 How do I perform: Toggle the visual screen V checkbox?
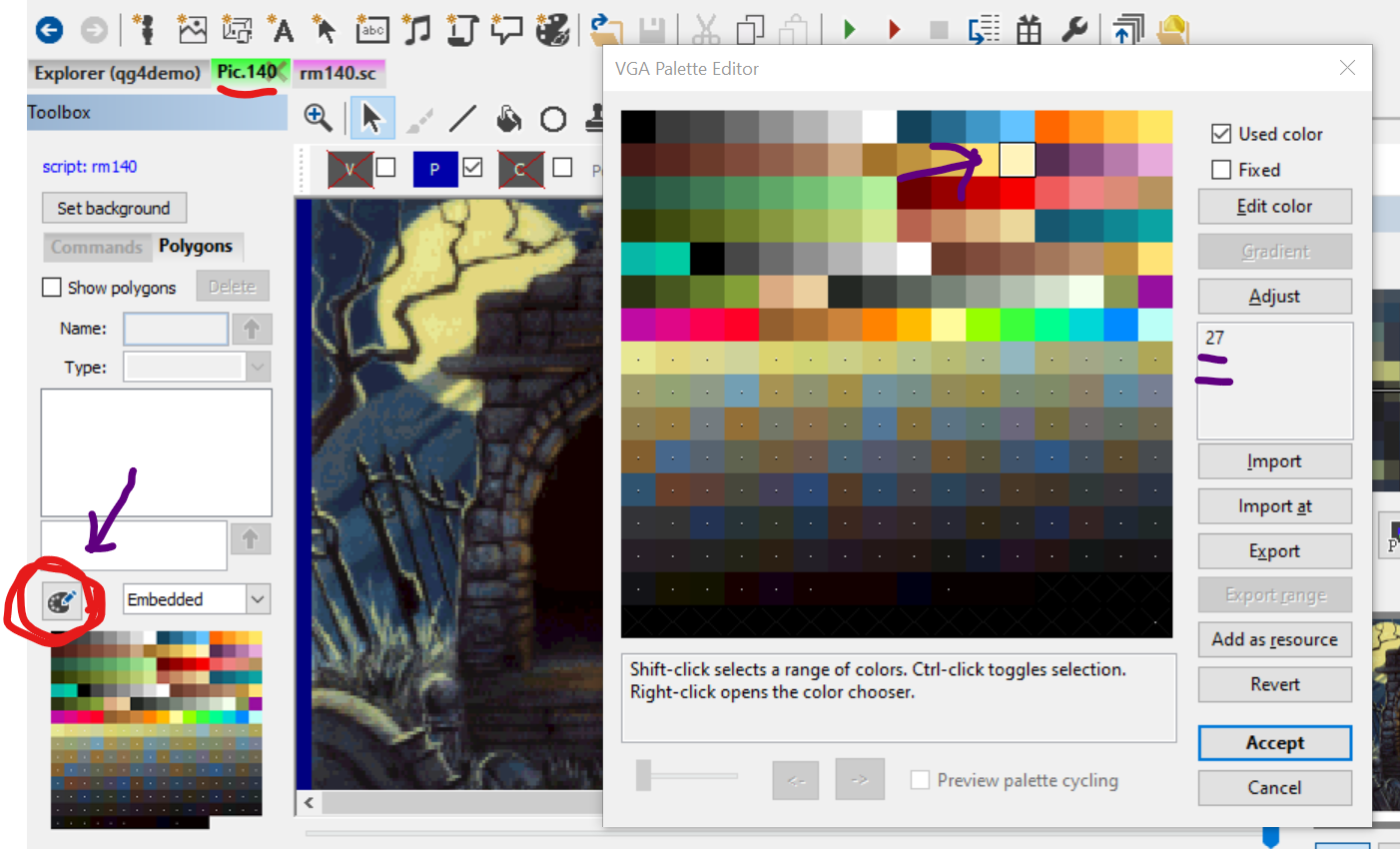click(x=385, y=167)
